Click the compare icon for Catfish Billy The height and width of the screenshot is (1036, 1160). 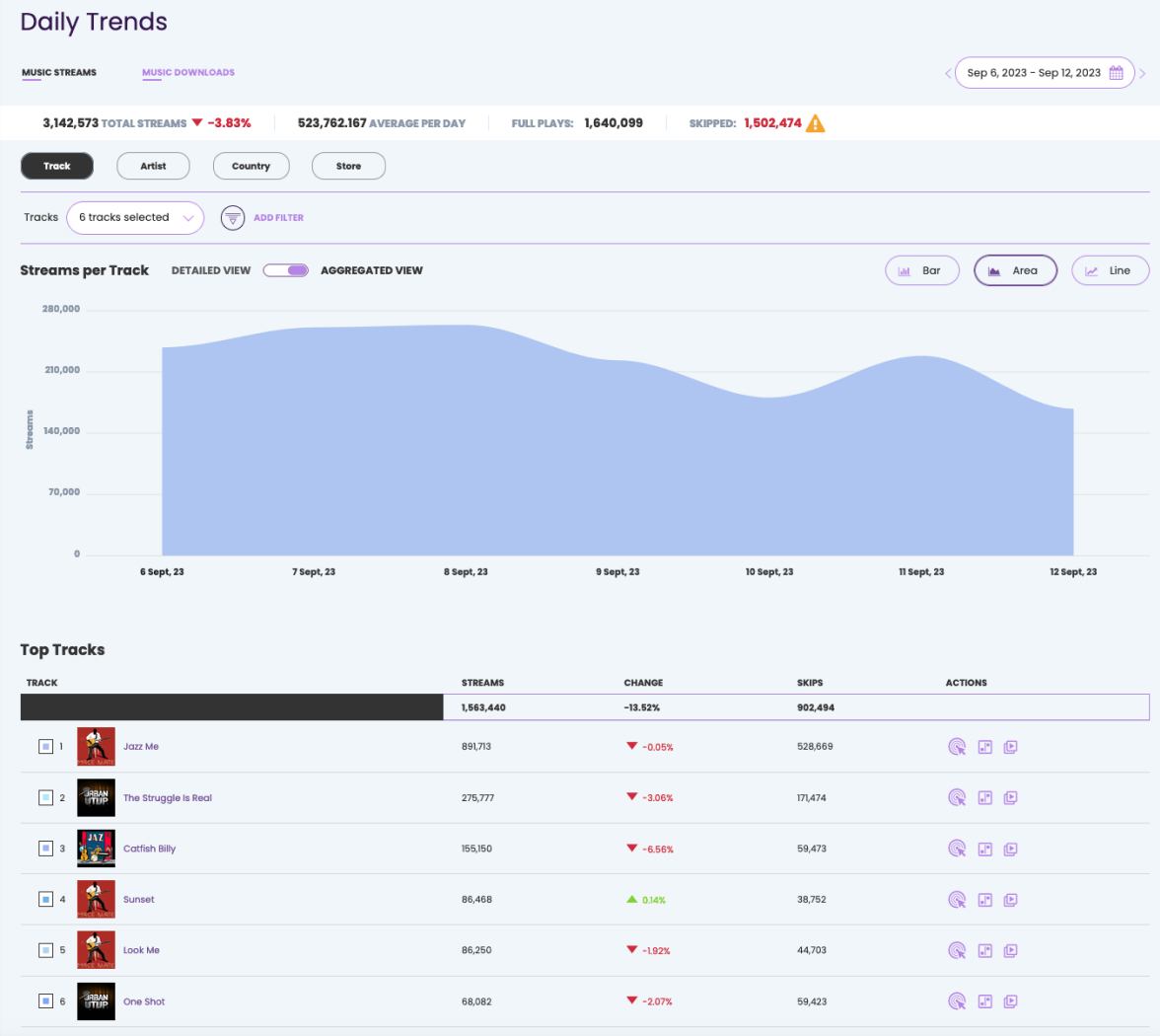click(983, 848)
